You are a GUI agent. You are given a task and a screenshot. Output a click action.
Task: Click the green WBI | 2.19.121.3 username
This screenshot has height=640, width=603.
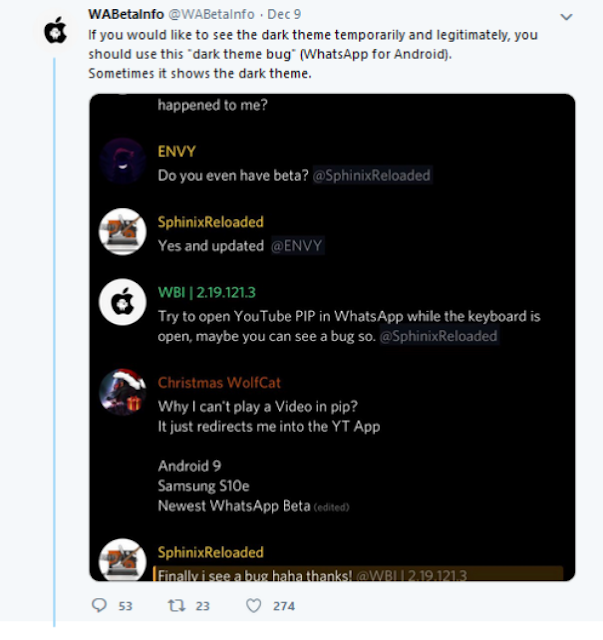pos(207,292)
